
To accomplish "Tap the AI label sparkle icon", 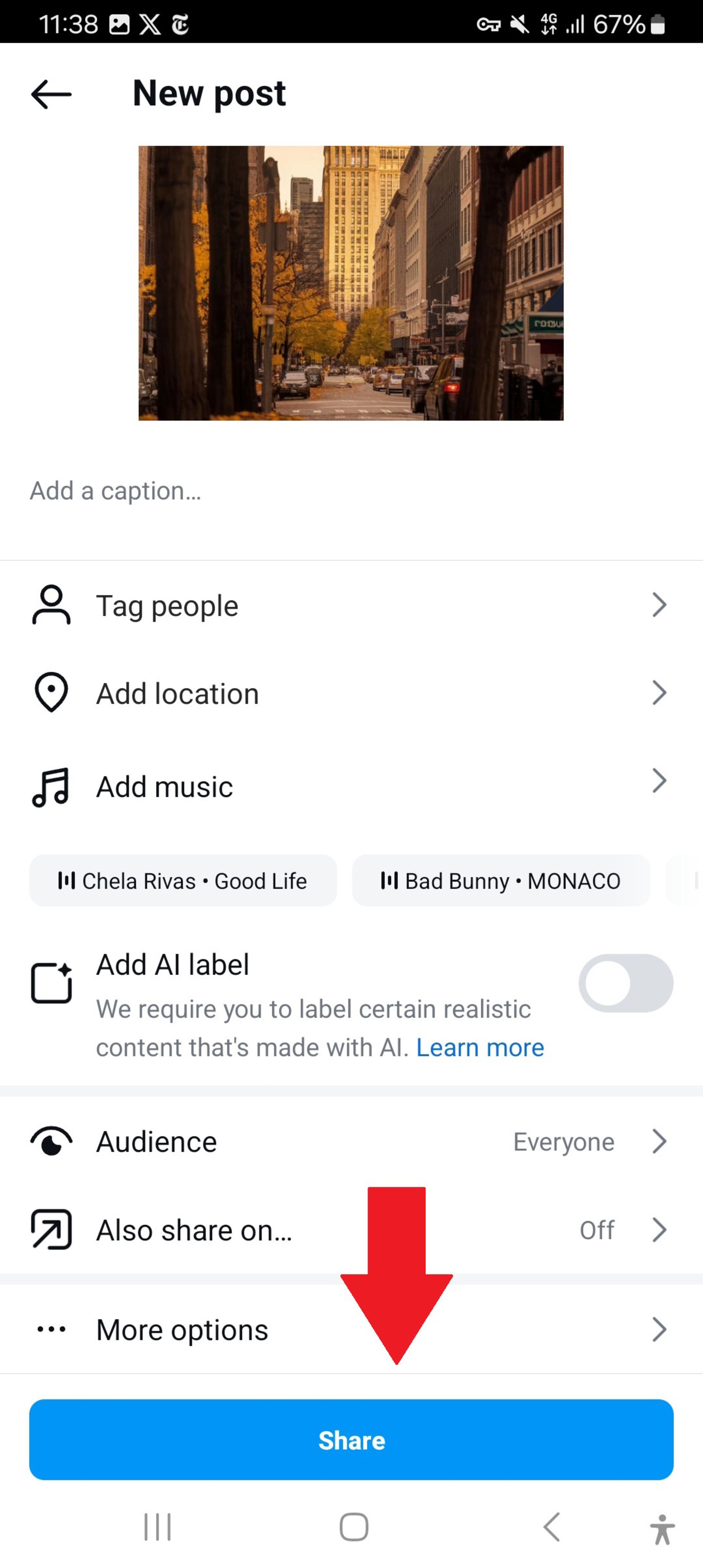I will 51,982.
